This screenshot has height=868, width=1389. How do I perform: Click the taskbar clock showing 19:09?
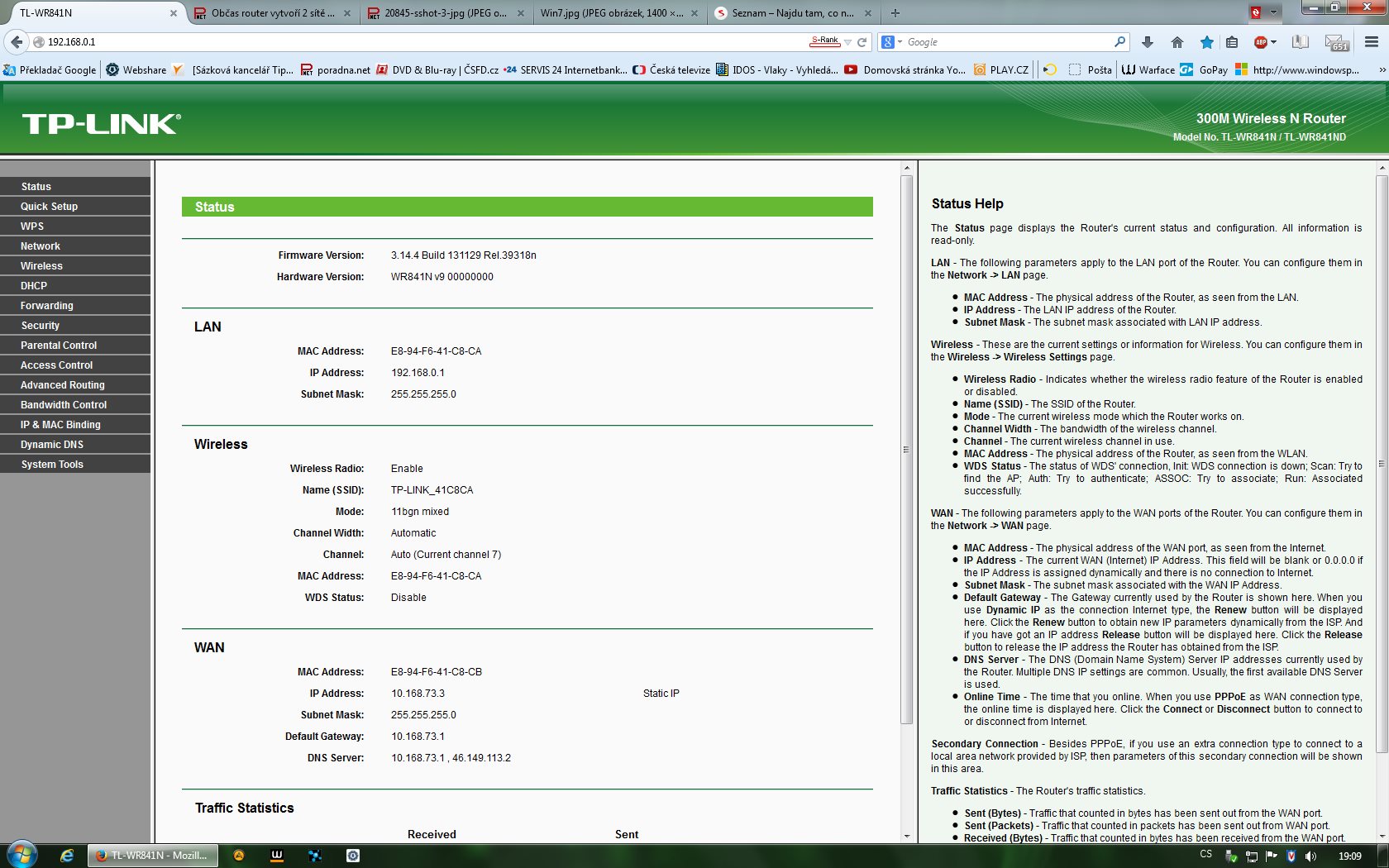[x=1349, y=856]
